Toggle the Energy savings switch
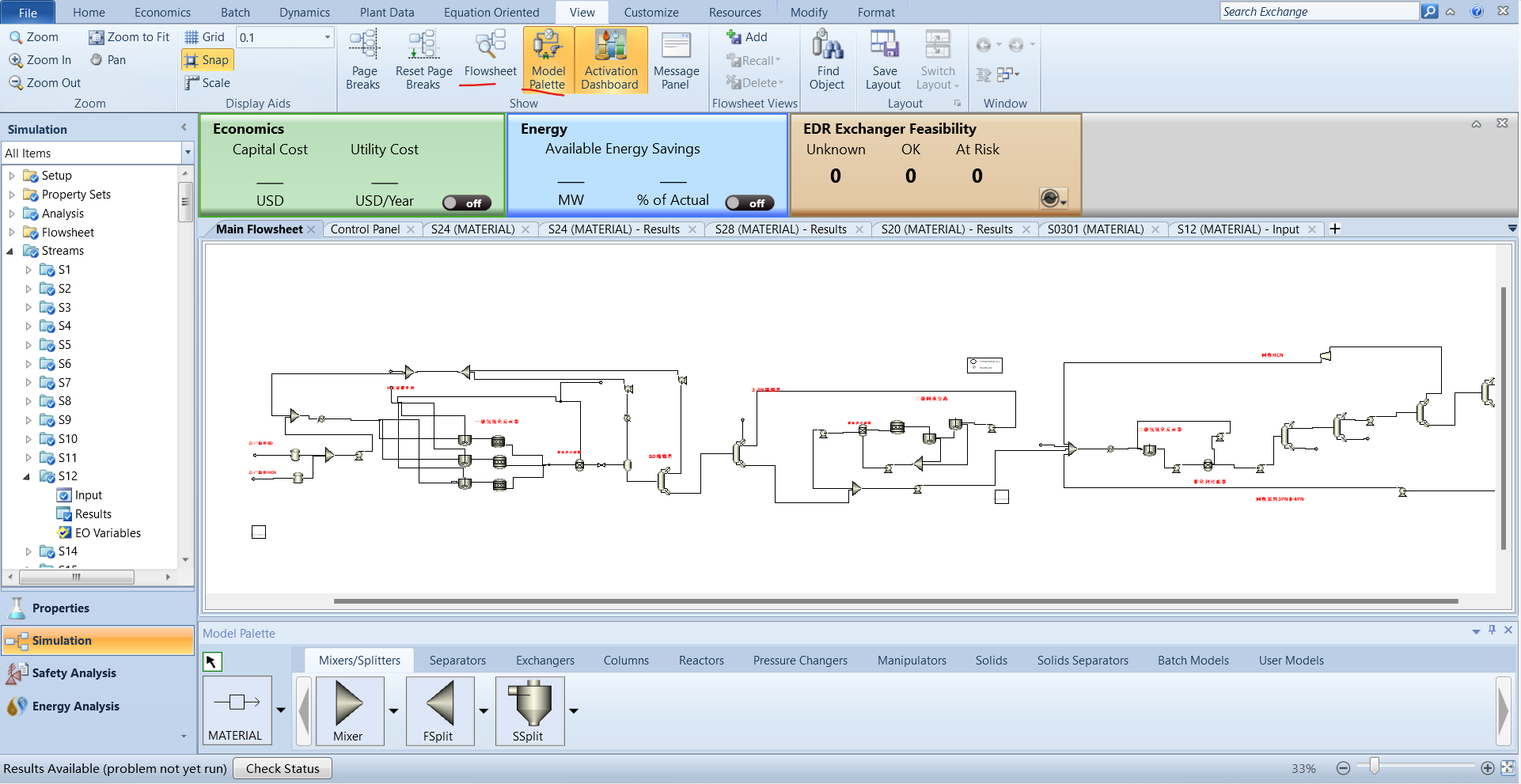The height and width of the screenshot is (784, 1521). tap(749, 203)
